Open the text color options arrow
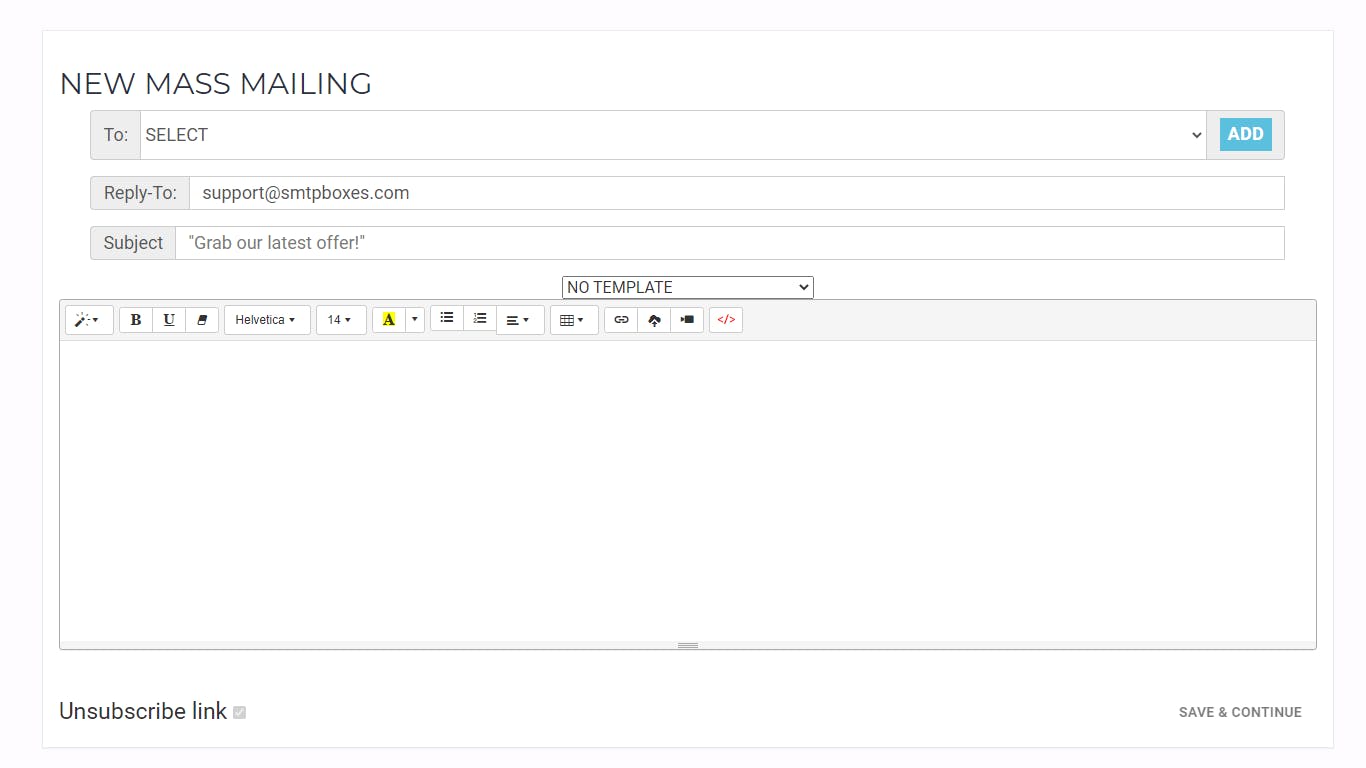The image size is (1366, 768). pos(415,320)
